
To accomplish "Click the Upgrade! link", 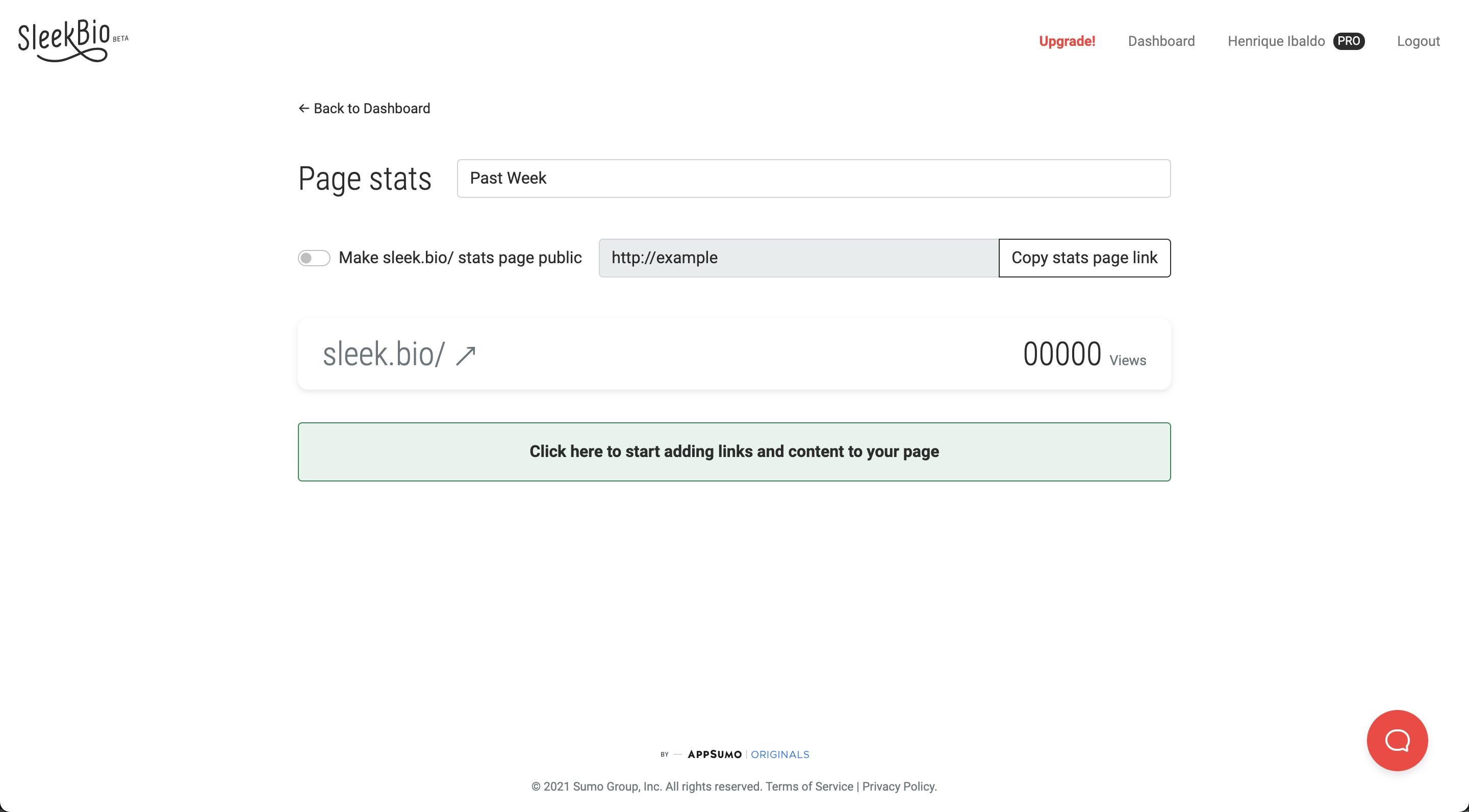I will pyautogui.click(x=1067, y=41).
